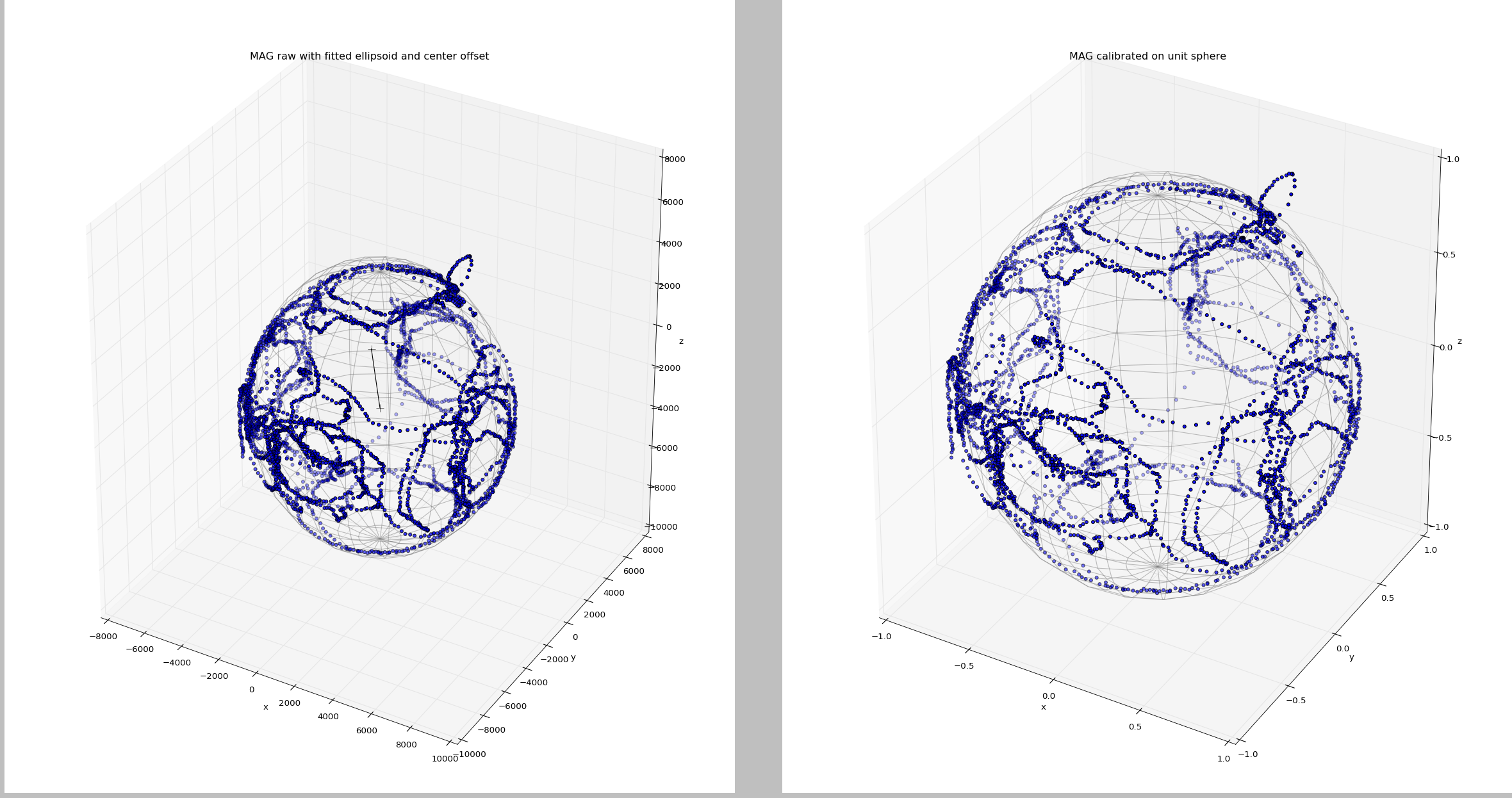This screenshot has width=1512, height=798.
Task: Click the y axis label of right plot
Action: [x=1351, y=657]
